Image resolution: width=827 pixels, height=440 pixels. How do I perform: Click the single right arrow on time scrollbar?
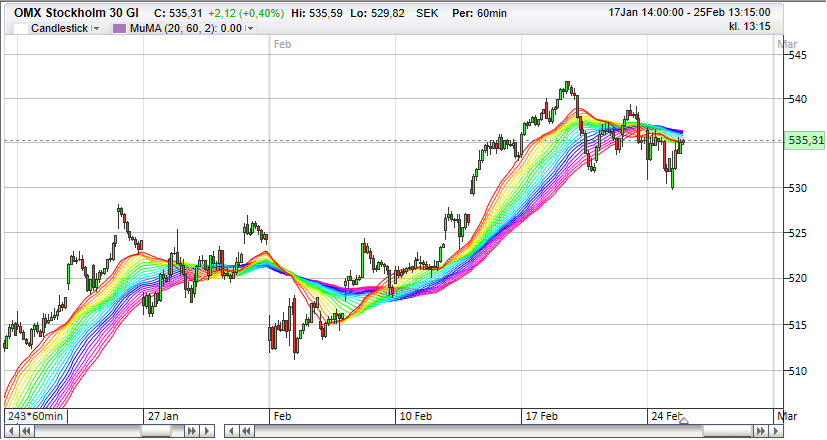tap(776, 431)
